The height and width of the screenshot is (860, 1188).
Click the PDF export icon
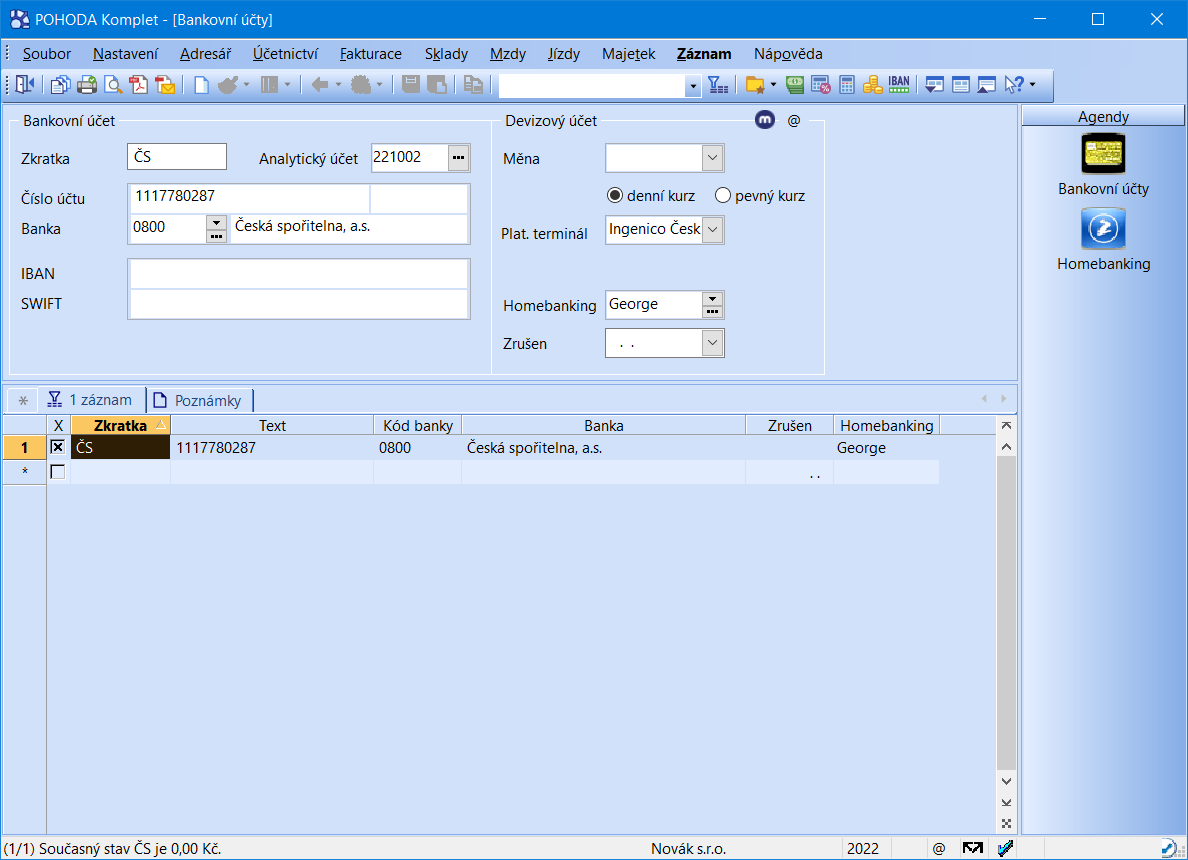139,85
